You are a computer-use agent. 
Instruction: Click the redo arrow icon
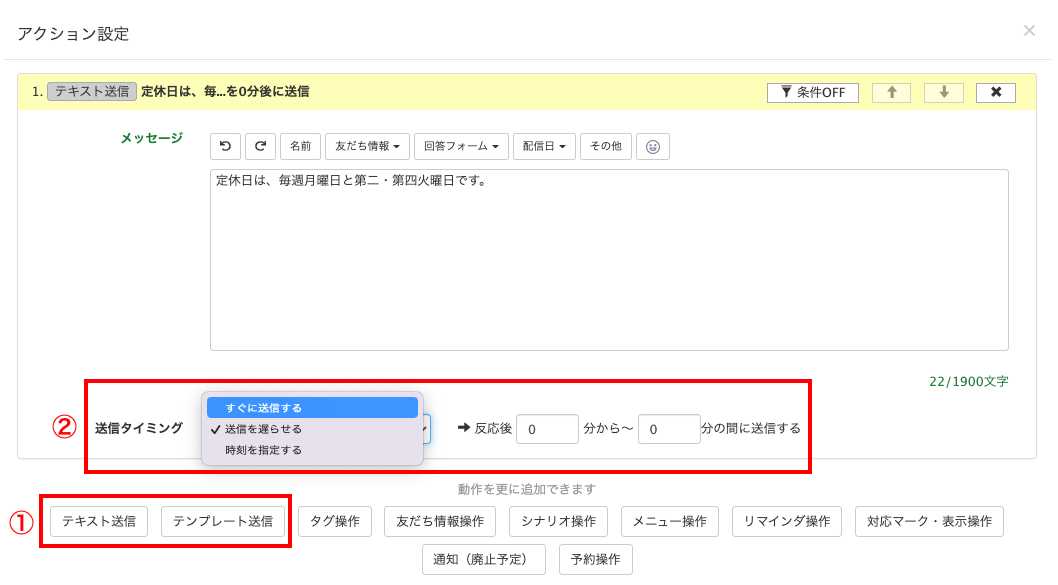pos(260,146)
